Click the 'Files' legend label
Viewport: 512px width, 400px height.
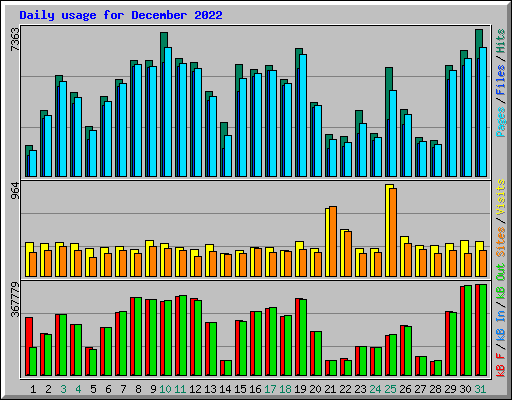pyautogui.click(x=500, y=80)
